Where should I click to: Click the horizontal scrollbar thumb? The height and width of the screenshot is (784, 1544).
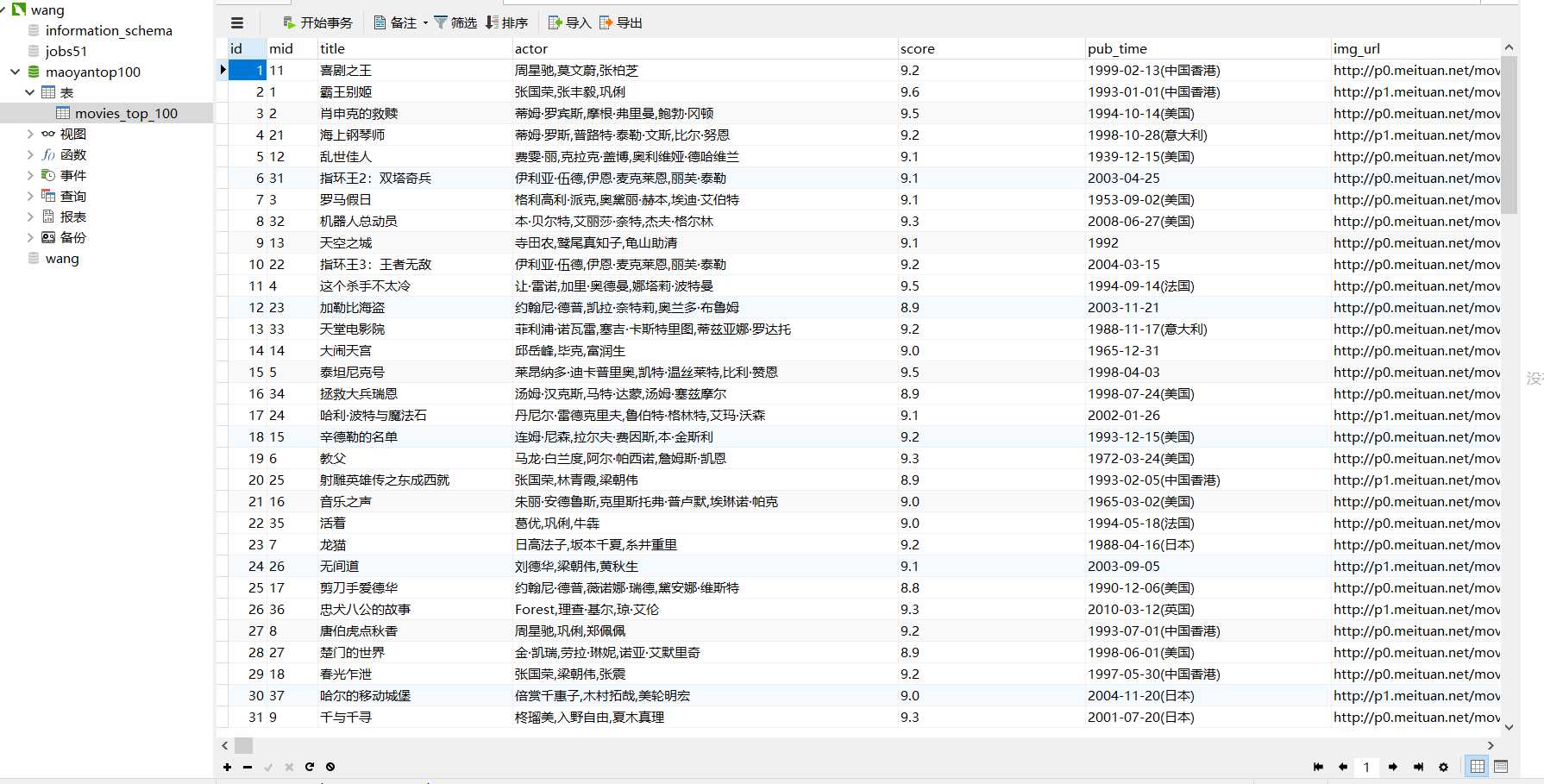[x=244, y=745]
